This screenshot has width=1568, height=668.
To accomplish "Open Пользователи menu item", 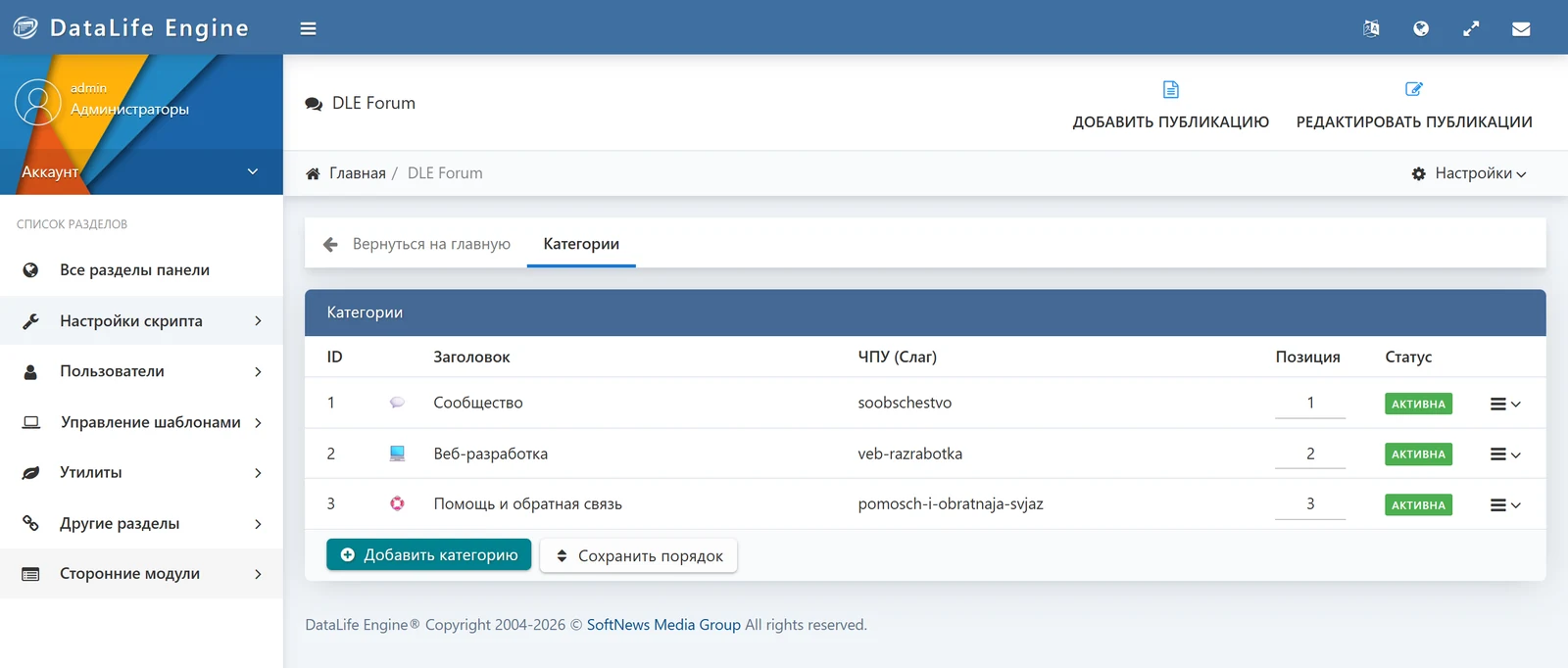I will [141, 372].
